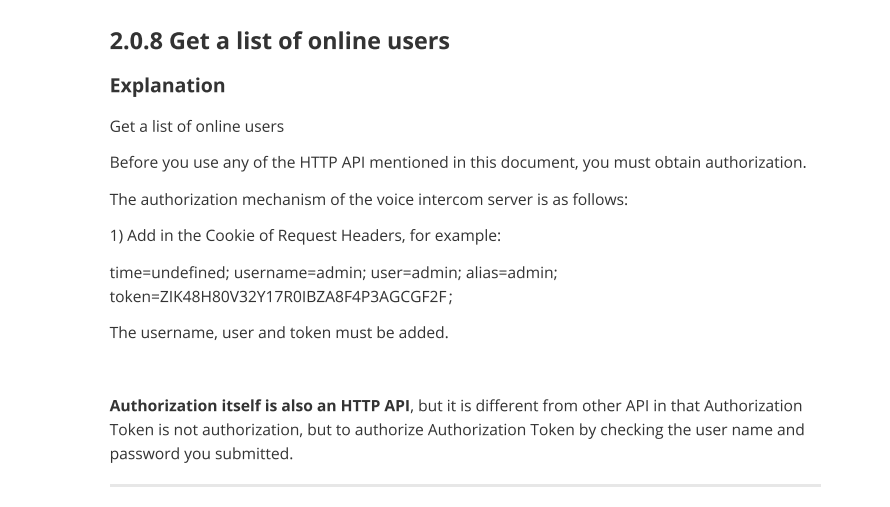Click the sentence starting 'Before you use any'
Image resolution: width=890 pixels, height=507 pixels.
457,162
